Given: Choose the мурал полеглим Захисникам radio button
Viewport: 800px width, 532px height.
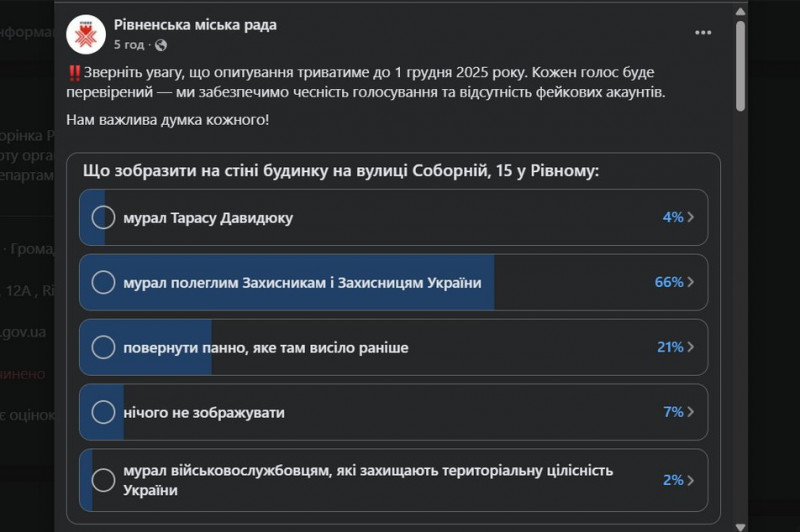Looking at the screenshot, I should click(103, 283).
